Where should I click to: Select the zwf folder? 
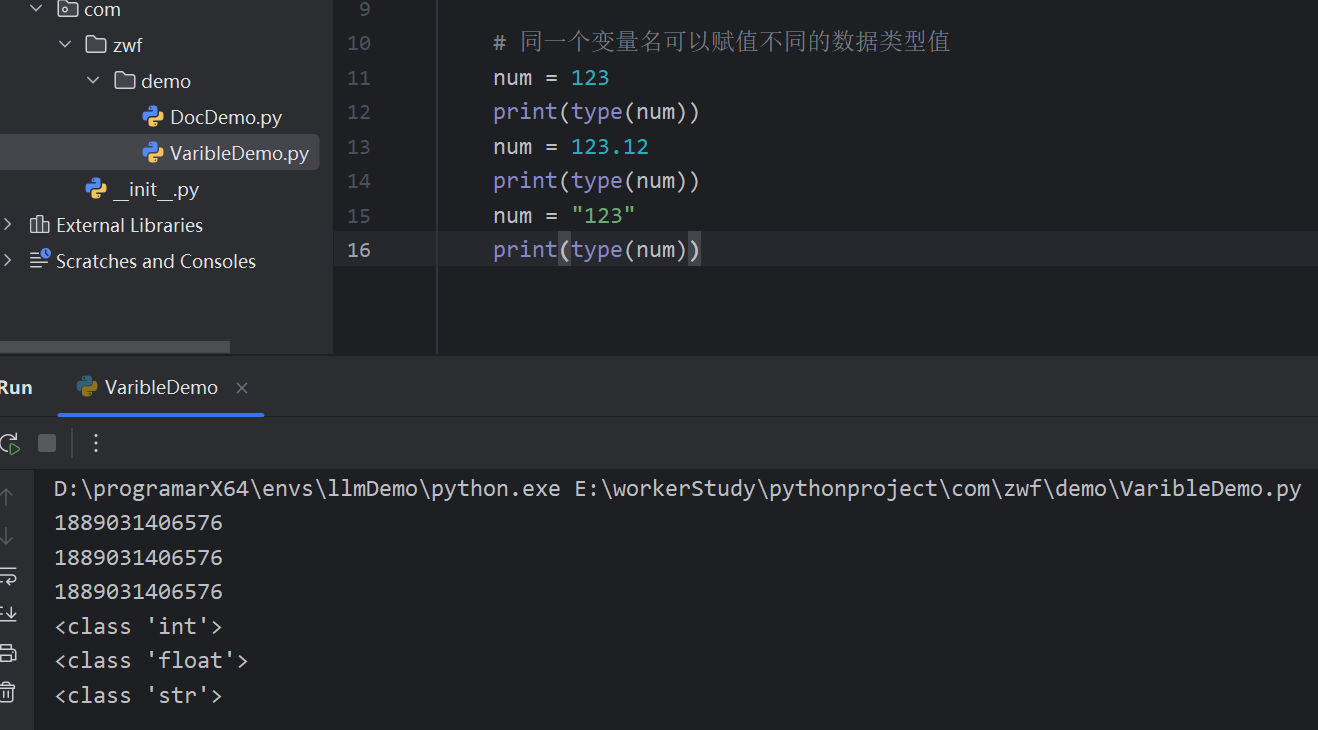[128, 45]
